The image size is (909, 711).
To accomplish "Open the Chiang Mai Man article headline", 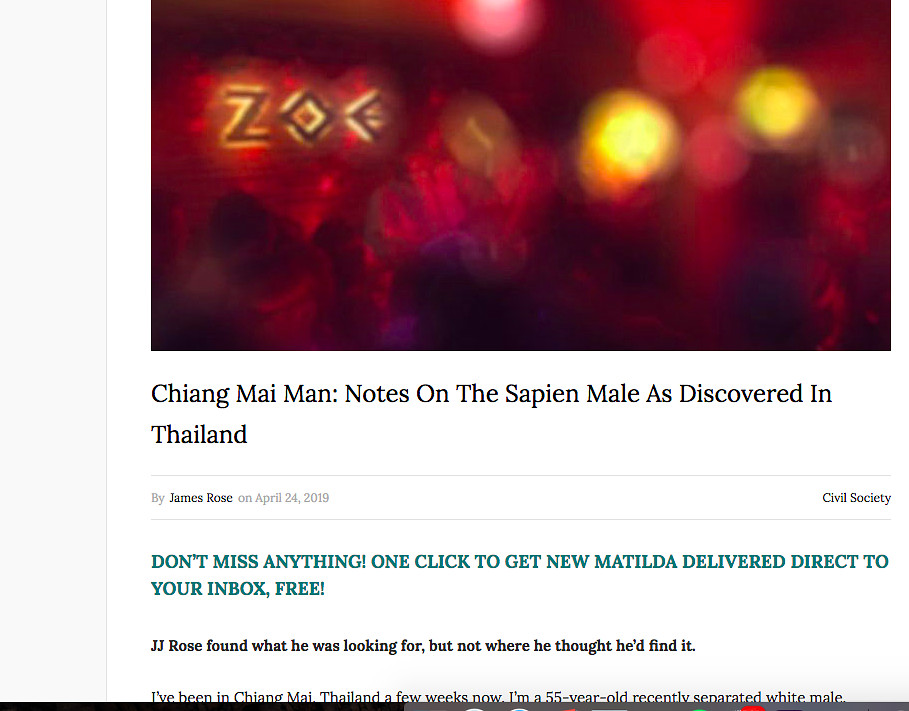I will 492,414.
